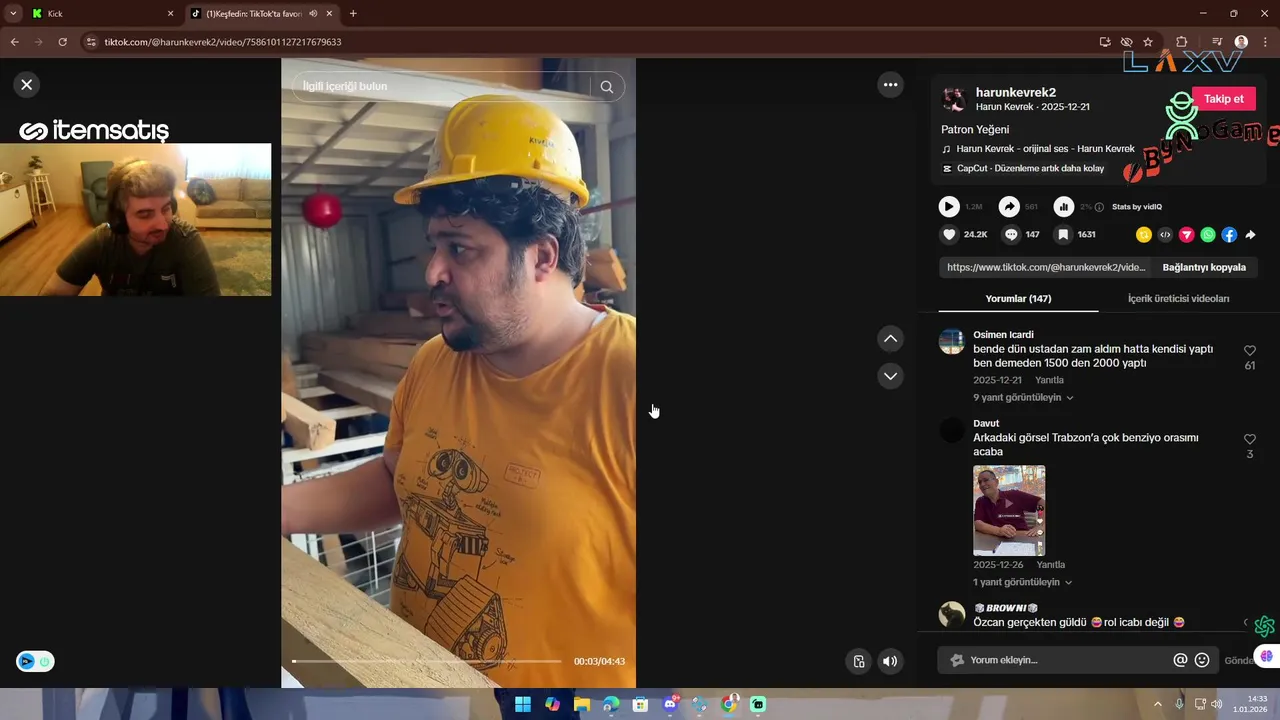This screenshot has height=720, width=1280.
Task: Mute the TikTok tab via its audio icon
Action: point(313,14)
